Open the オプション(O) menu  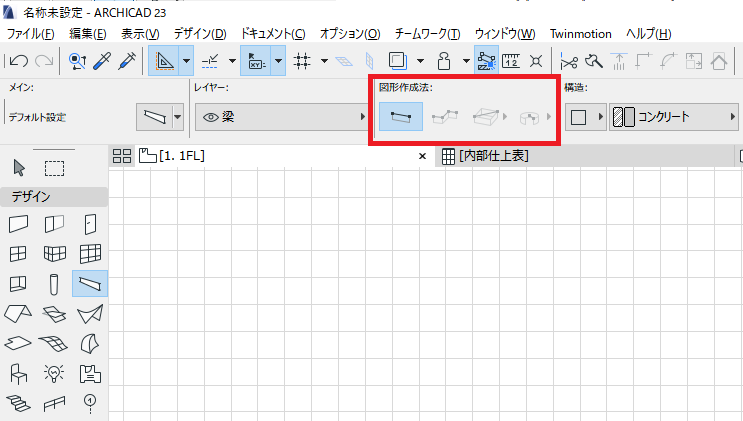(x=350, y=34)
